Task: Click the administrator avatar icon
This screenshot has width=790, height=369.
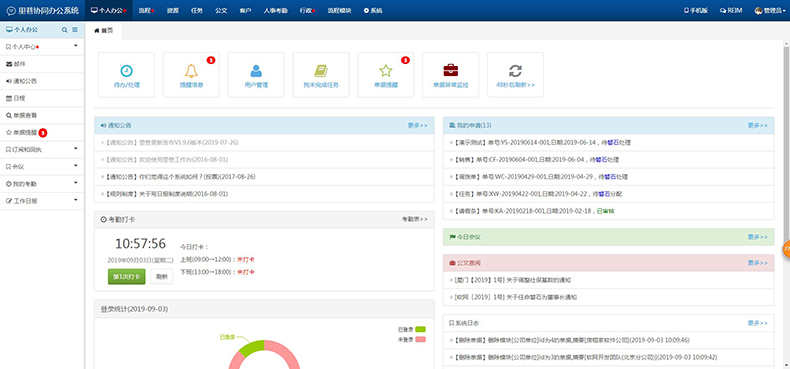Action: point(759,11)
